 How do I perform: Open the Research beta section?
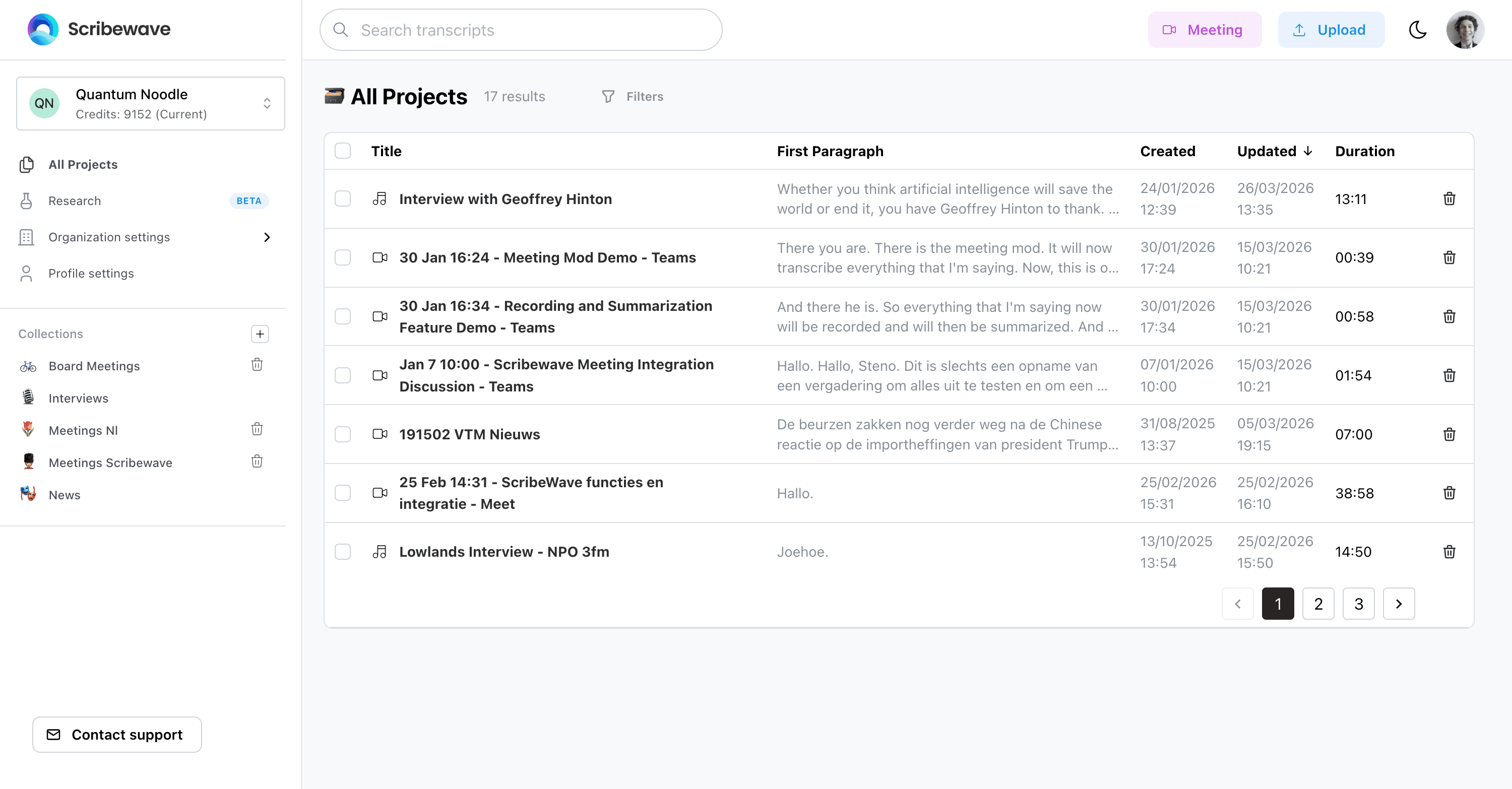click(x=75, y=201)
